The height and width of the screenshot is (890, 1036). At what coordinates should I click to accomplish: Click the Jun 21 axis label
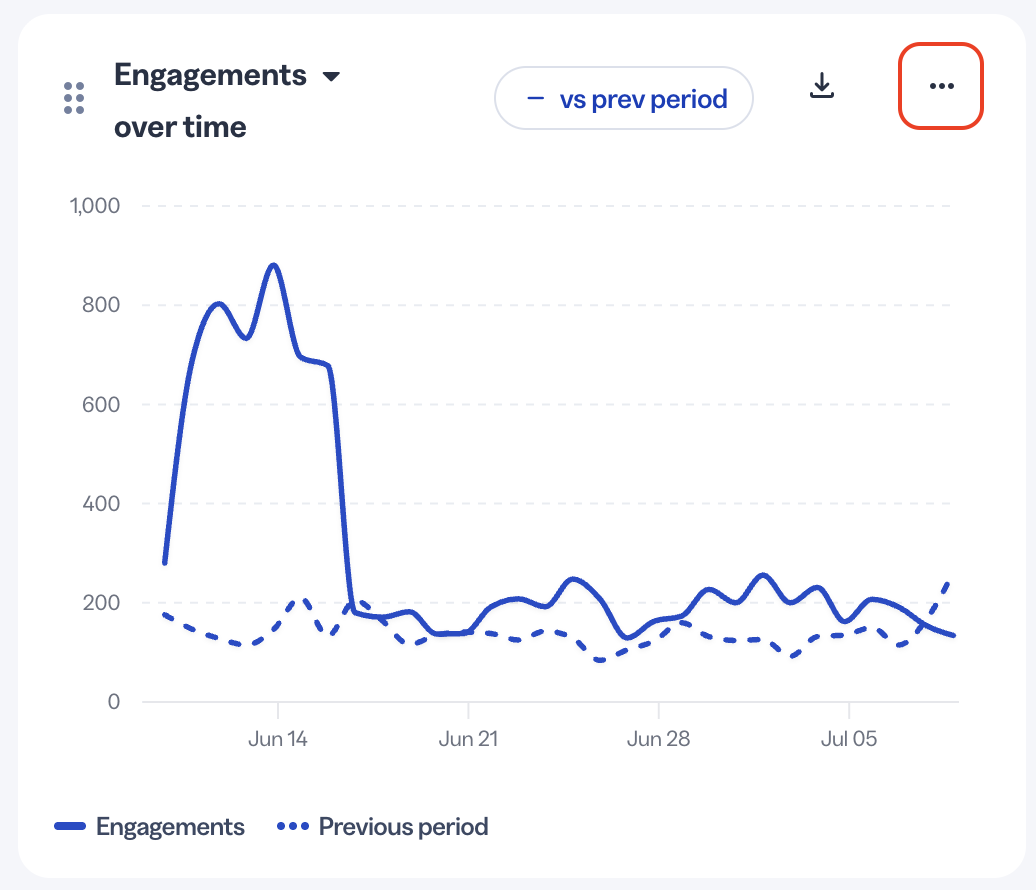pos(468,739)
